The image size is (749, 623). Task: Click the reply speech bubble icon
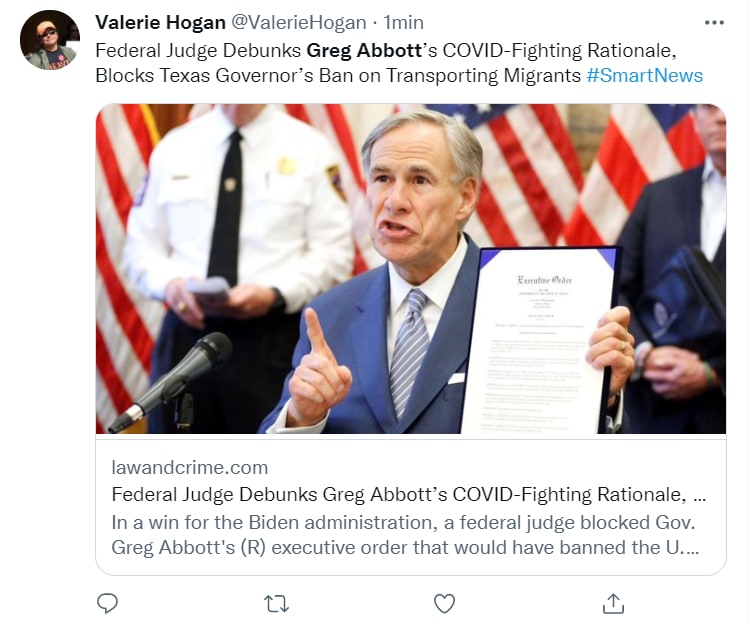coord(108,603)
